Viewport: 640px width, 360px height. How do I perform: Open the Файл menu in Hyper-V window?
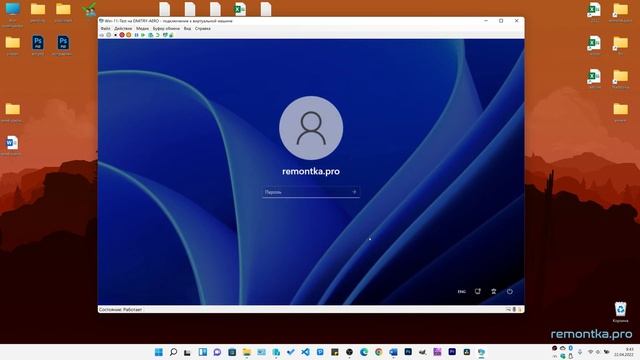pos(105,29)
